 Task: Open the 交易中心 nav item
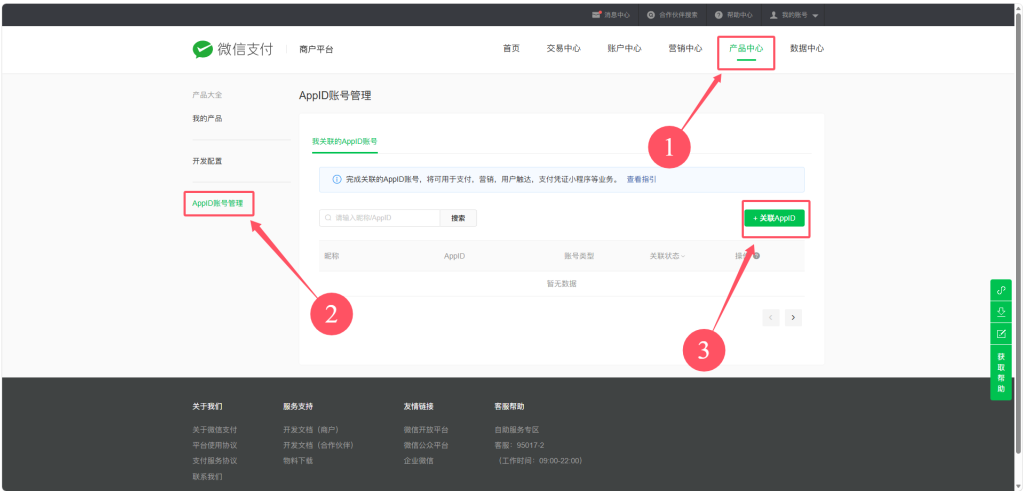pos(564,48)
